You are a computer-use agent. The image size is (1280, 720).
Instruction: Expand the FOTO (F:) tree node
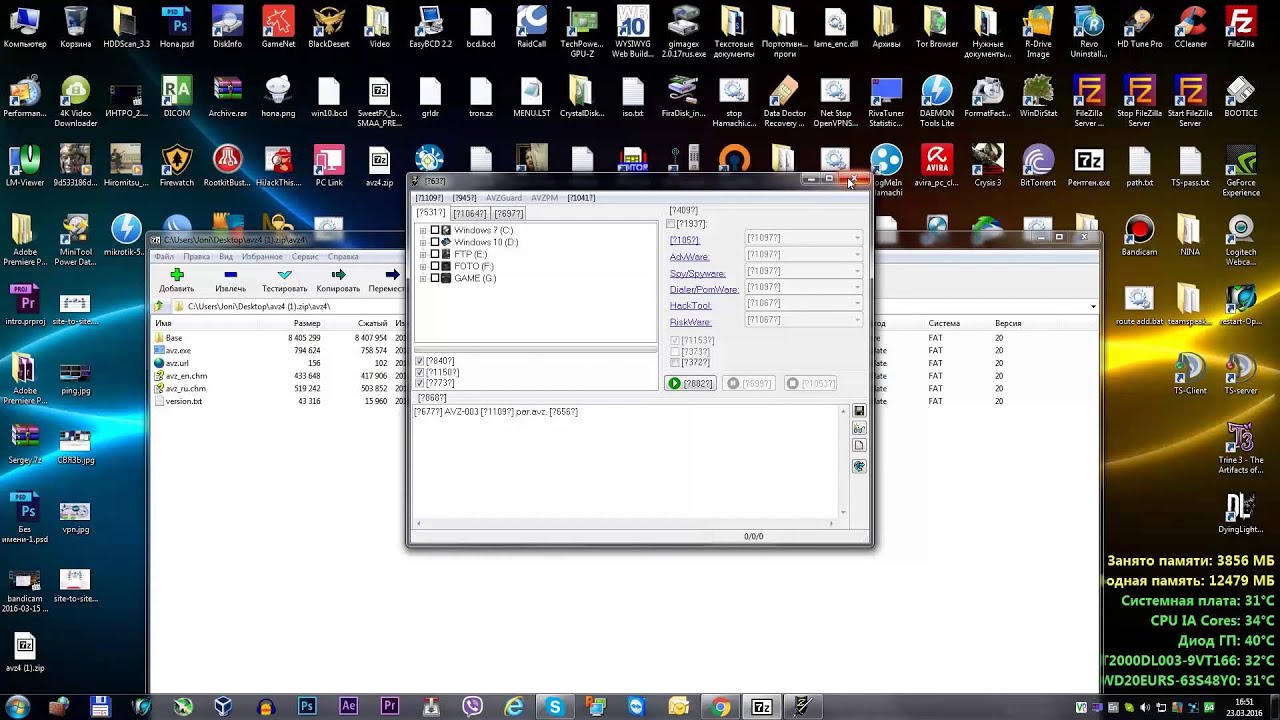click(423, 266)
